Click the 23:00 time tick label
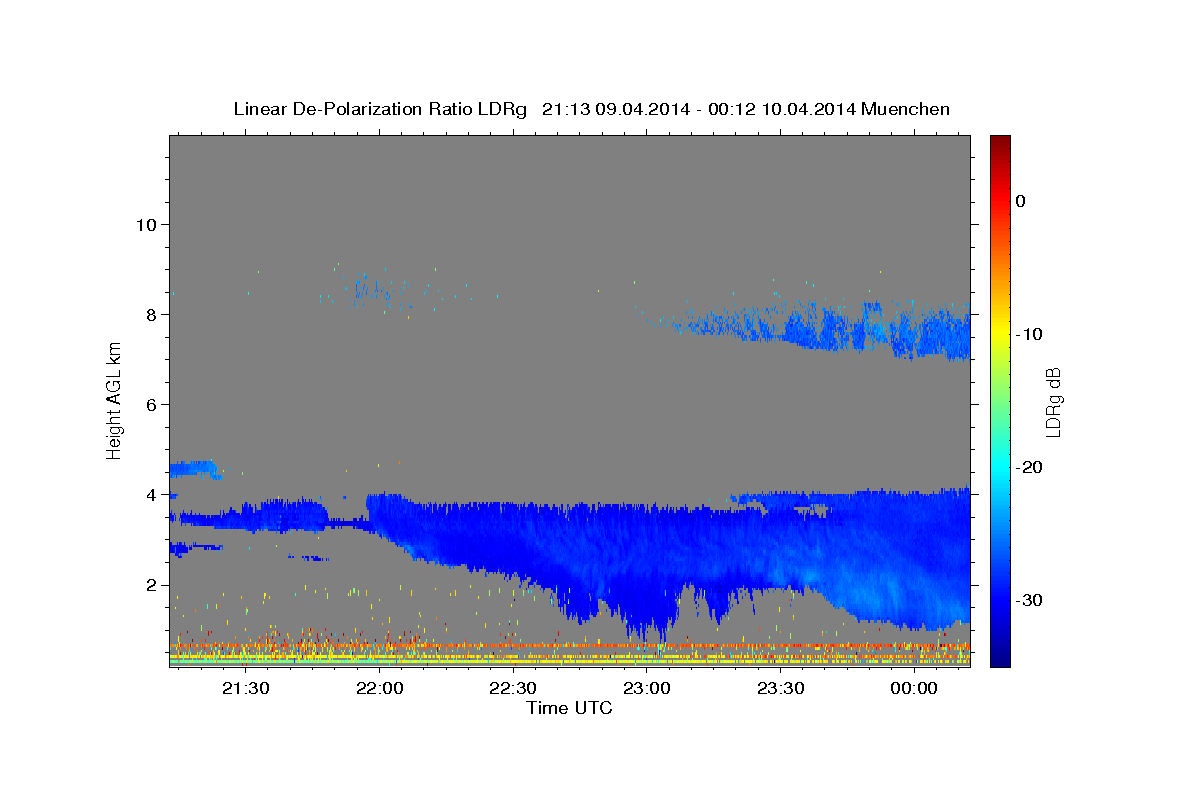1200x800 pixels. [x=647, y=688]
